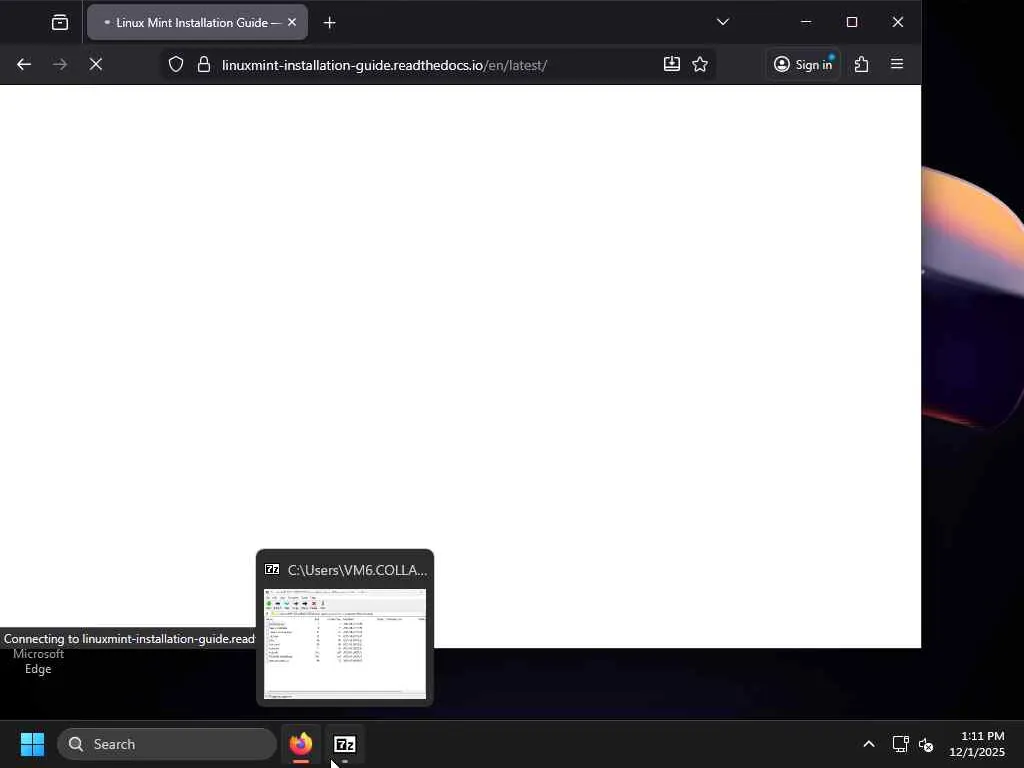Close the Linux Mint Installation Guide tab
The height and width of the screenshot is (768, 1024).
[x=292, y=23]
